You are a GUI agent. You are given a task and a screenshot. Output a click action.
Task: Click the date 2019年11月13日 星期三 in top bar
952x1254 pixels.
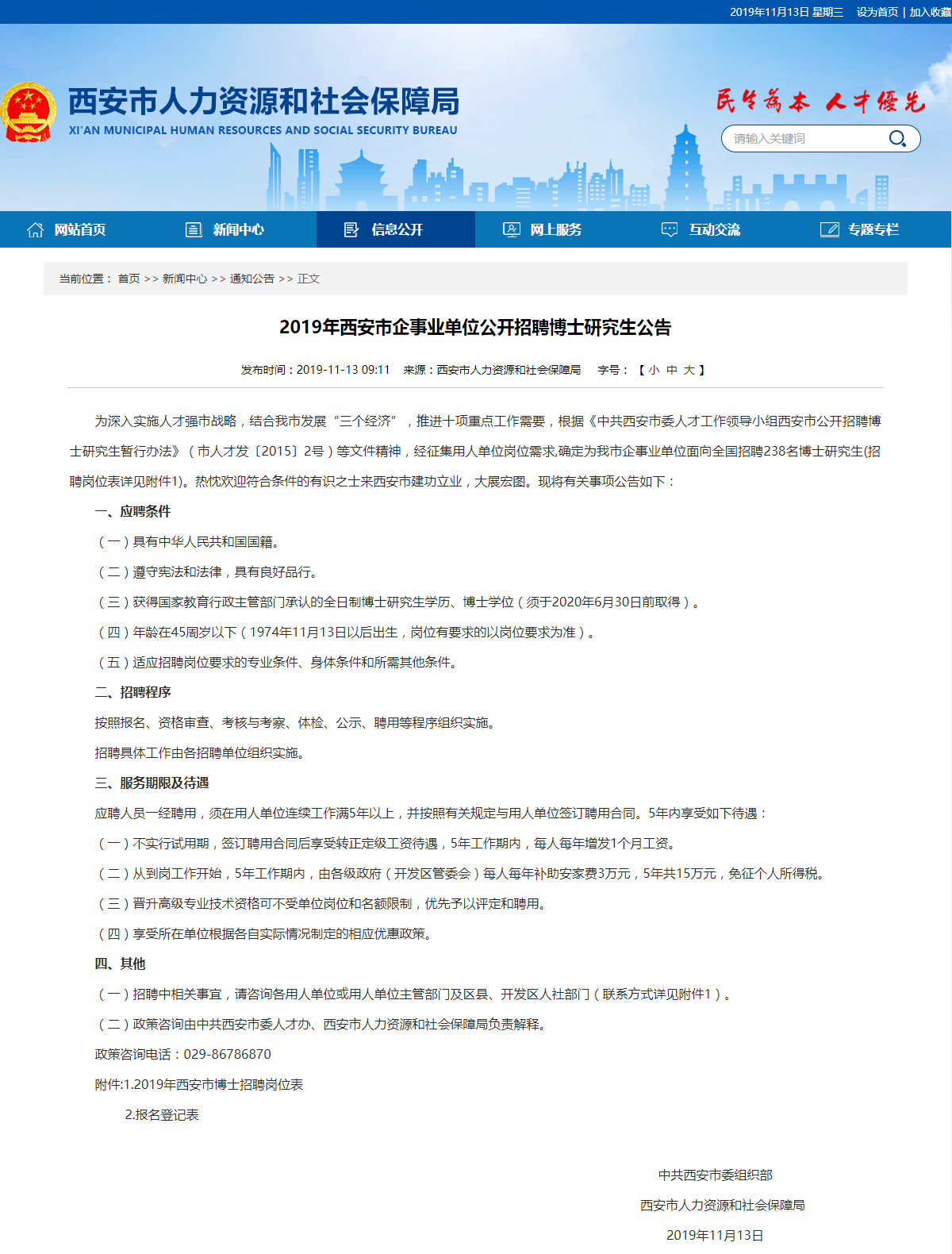pyautogui.click(x=786, y=12)
